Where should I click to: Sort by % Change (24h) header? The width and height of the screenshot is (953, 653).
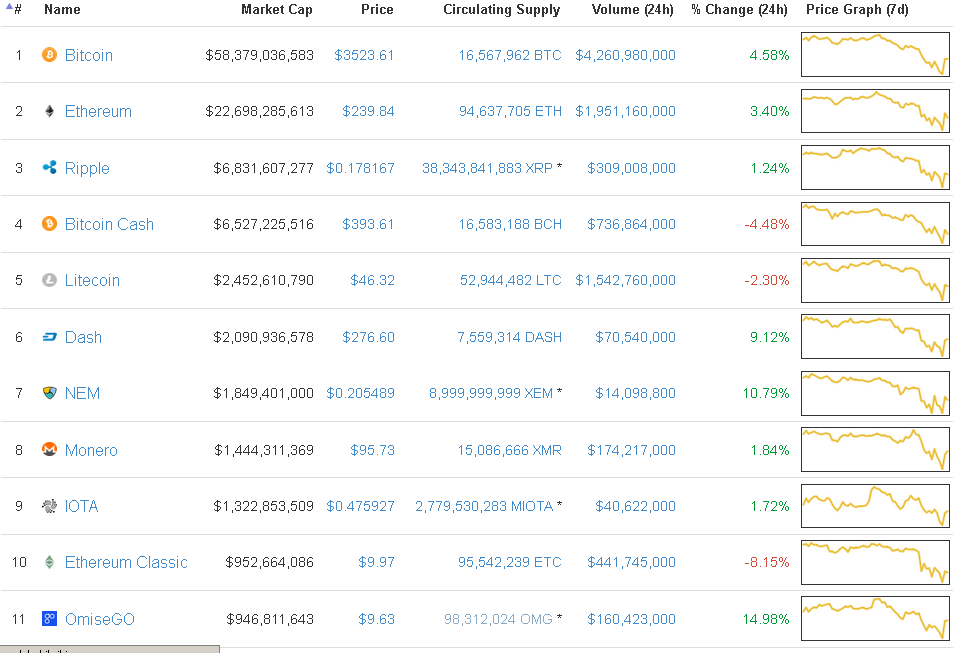coord(739,9)
